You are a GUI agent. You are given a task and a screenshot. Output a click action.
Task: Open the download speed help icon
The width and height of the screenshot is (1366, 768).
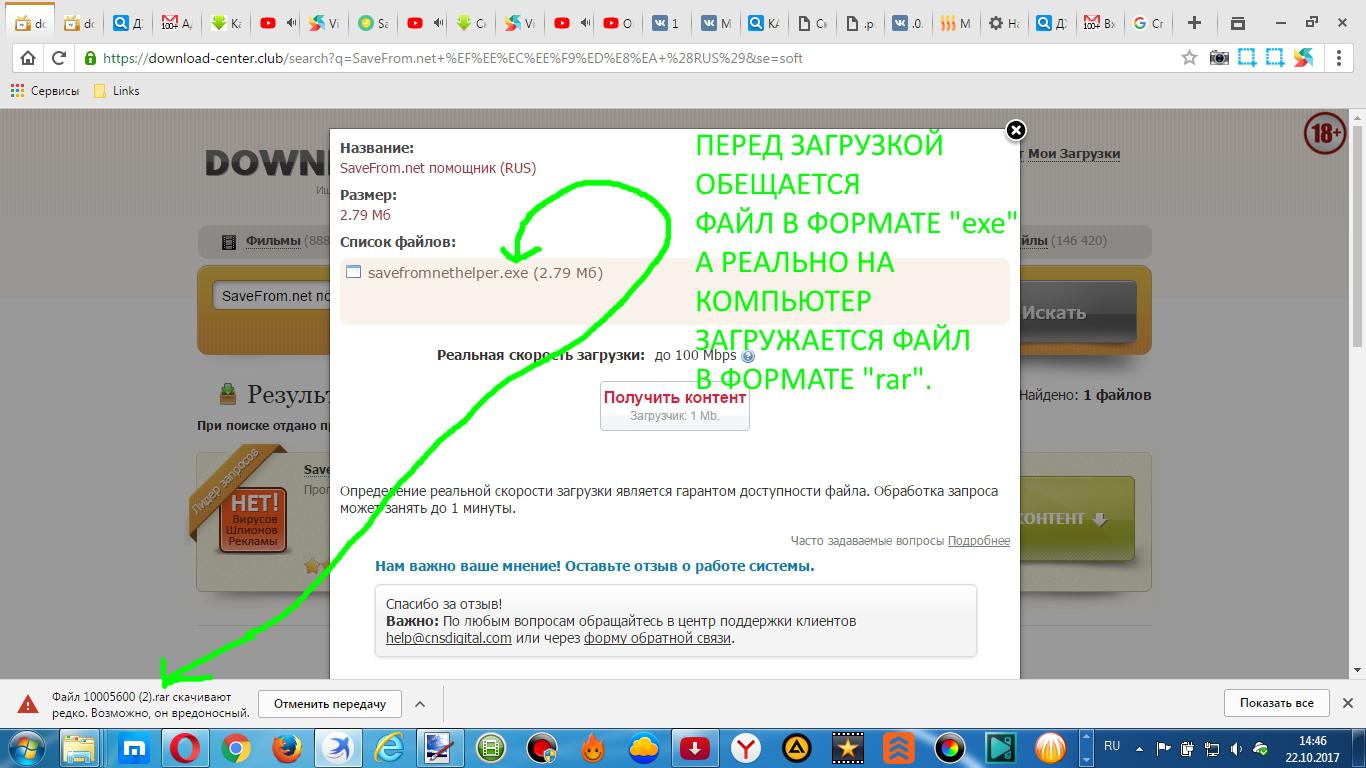747,356
